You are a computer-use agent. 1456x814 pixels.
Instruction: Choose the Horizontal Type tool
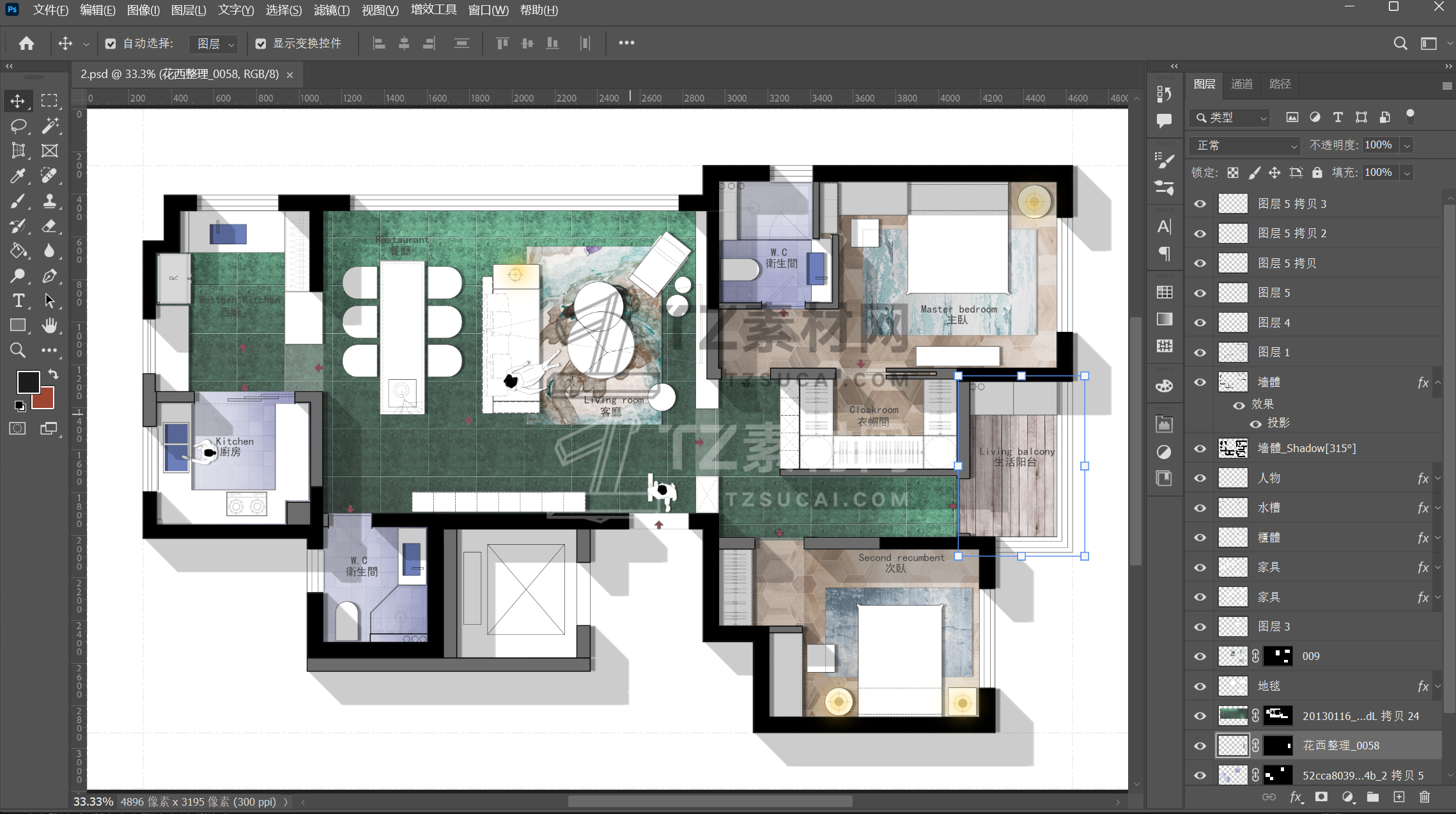coord(18,301)
